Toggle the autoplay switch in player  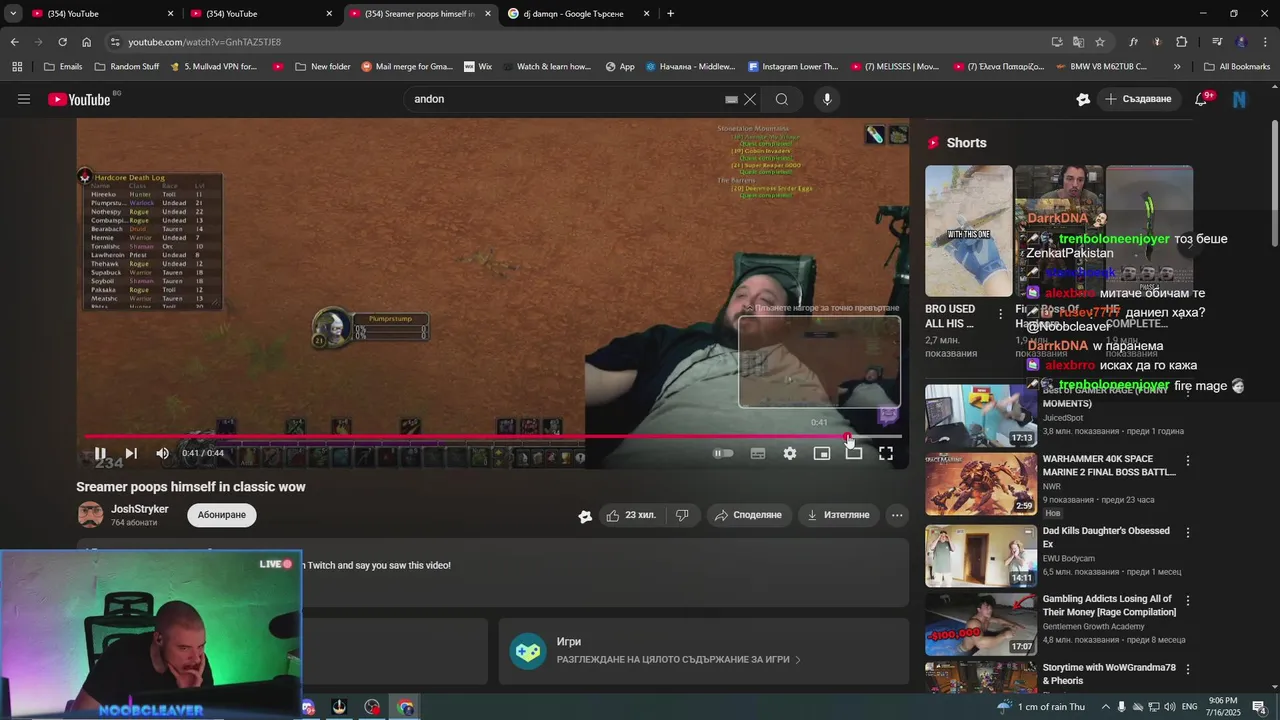(x=723, y=453)
